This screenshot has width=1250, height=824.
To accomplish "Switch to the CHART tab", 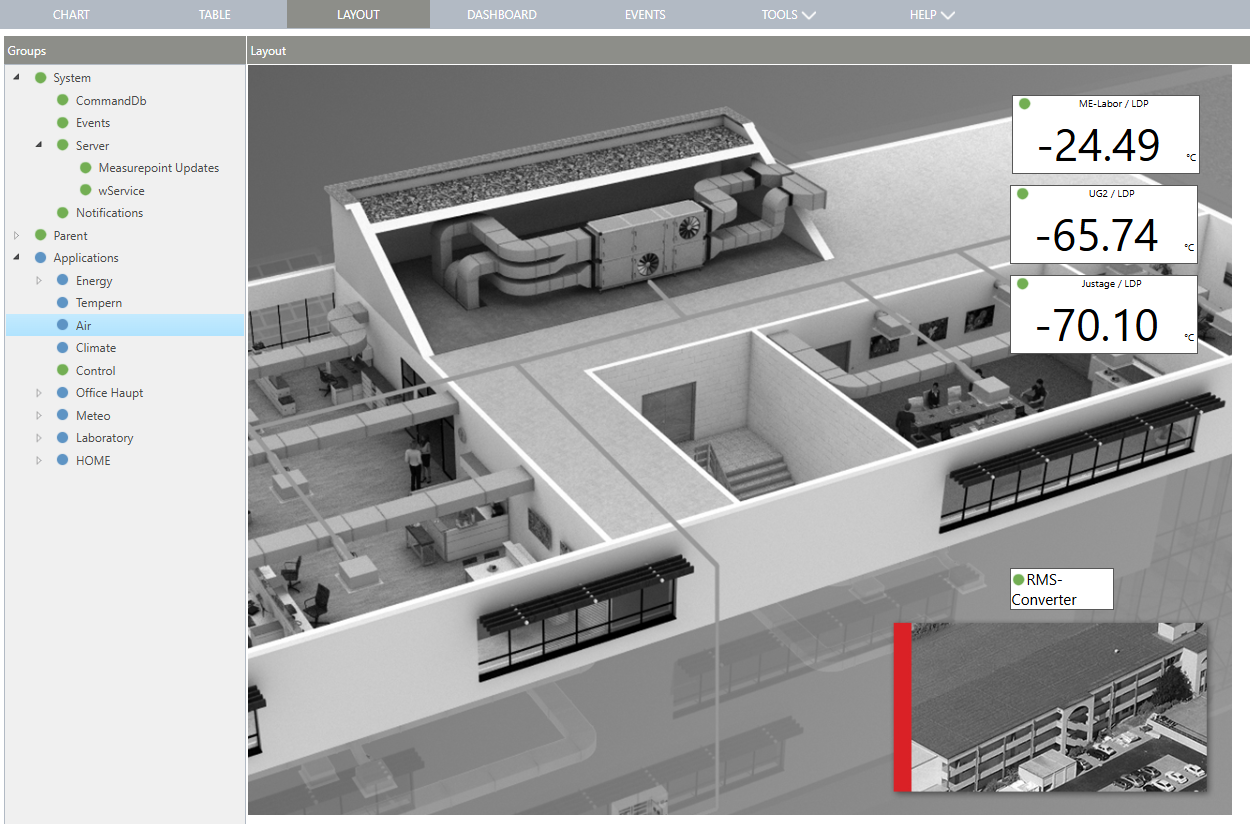I will (70, 14).
